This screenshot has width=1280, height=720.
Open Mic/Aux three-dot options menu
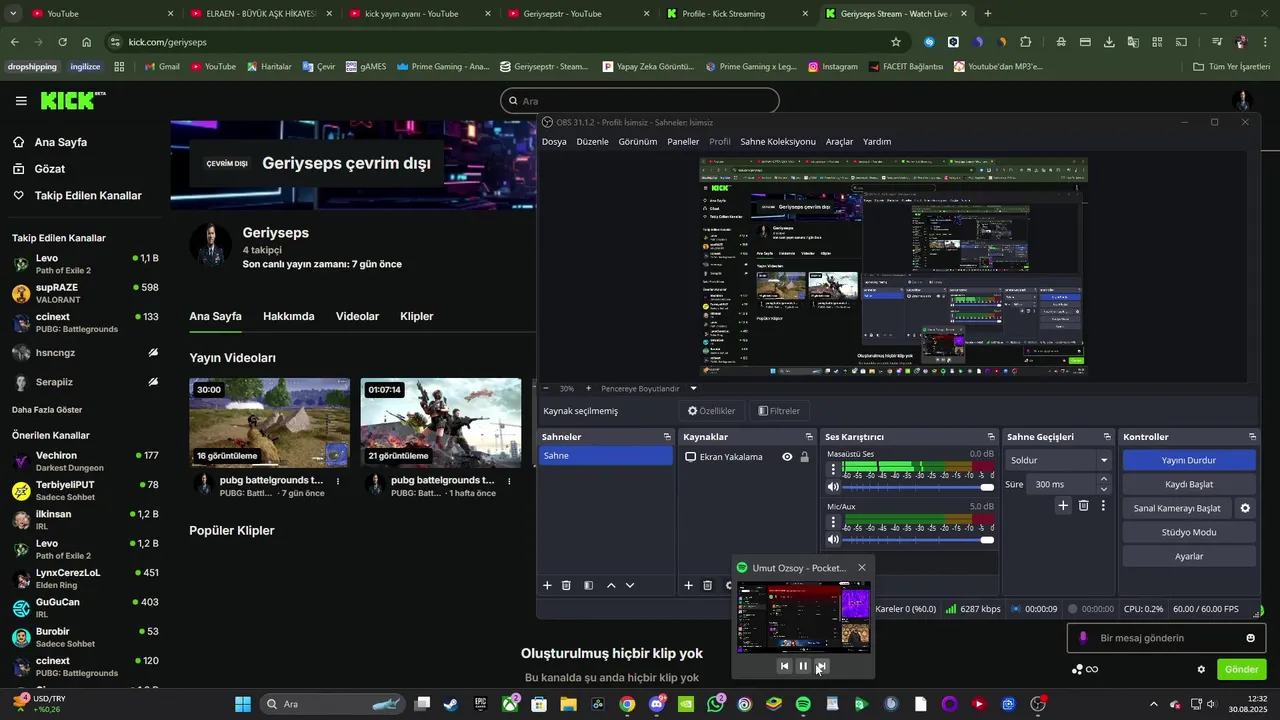pyautogui.click(x=833, y=522)
